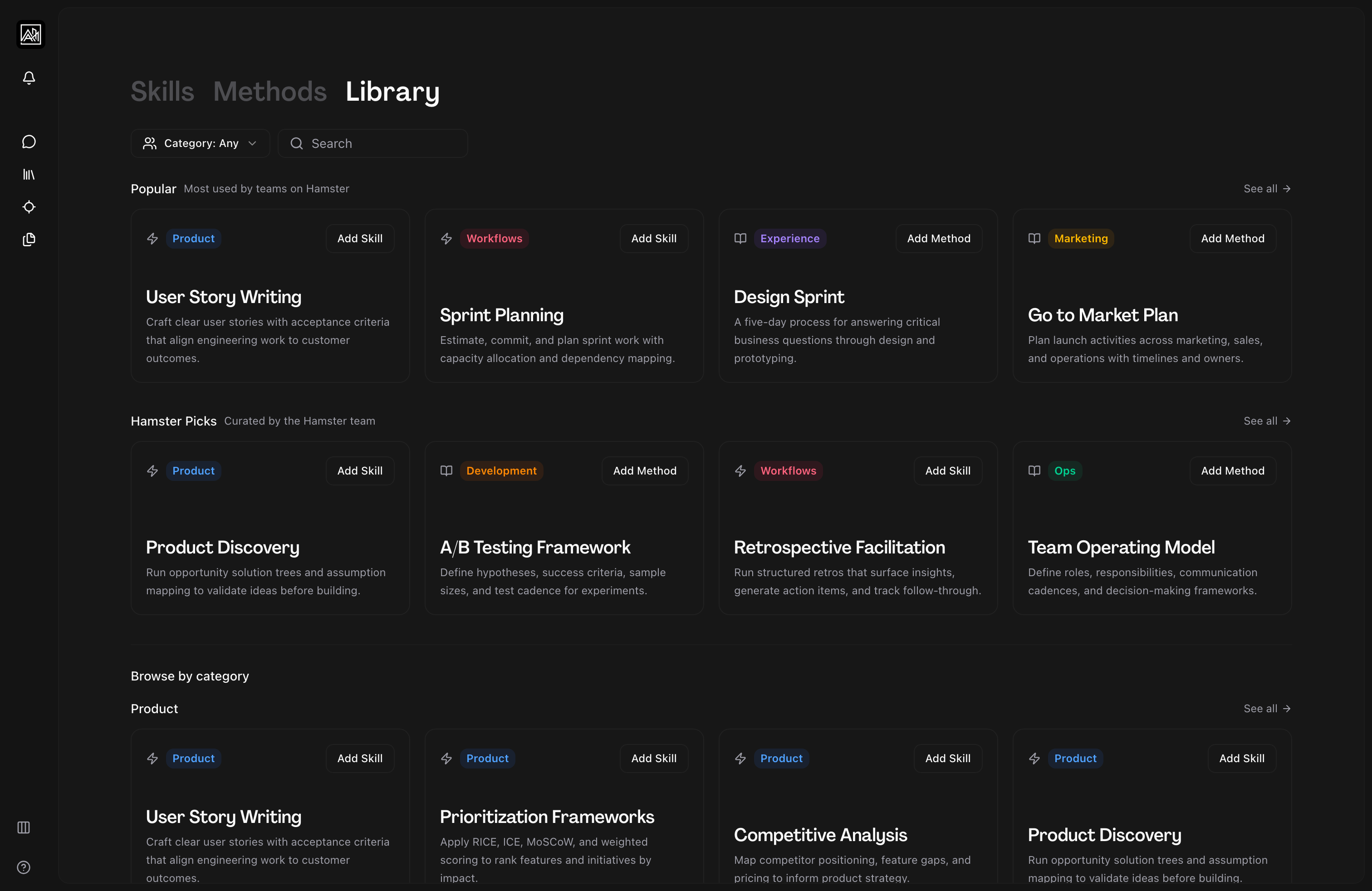The height and width of the screenshot is (891, 1372).
Task: Click the Hamster logo icon in sidebar
Action: [x=30, y=34]
